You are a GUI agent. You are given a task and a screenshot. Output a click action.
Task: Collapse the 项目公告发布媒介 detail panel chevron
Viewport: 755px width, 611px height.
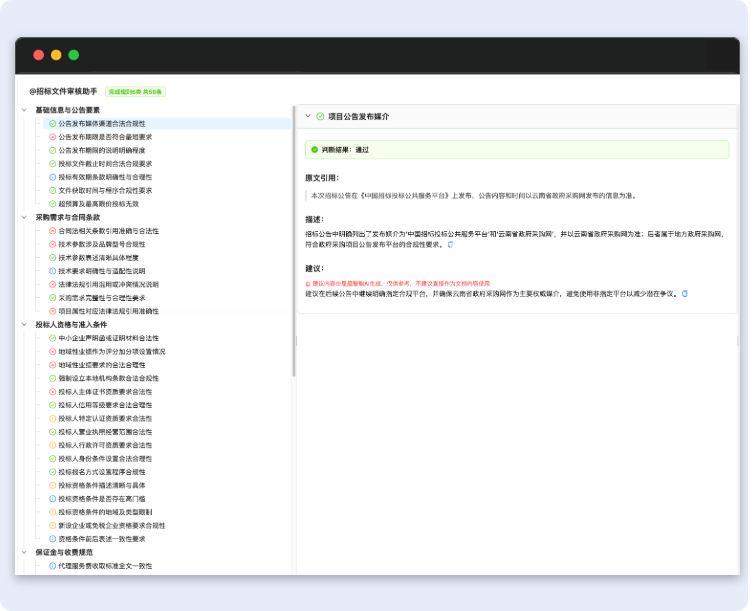pyautogui.click(x=308, y=117)
